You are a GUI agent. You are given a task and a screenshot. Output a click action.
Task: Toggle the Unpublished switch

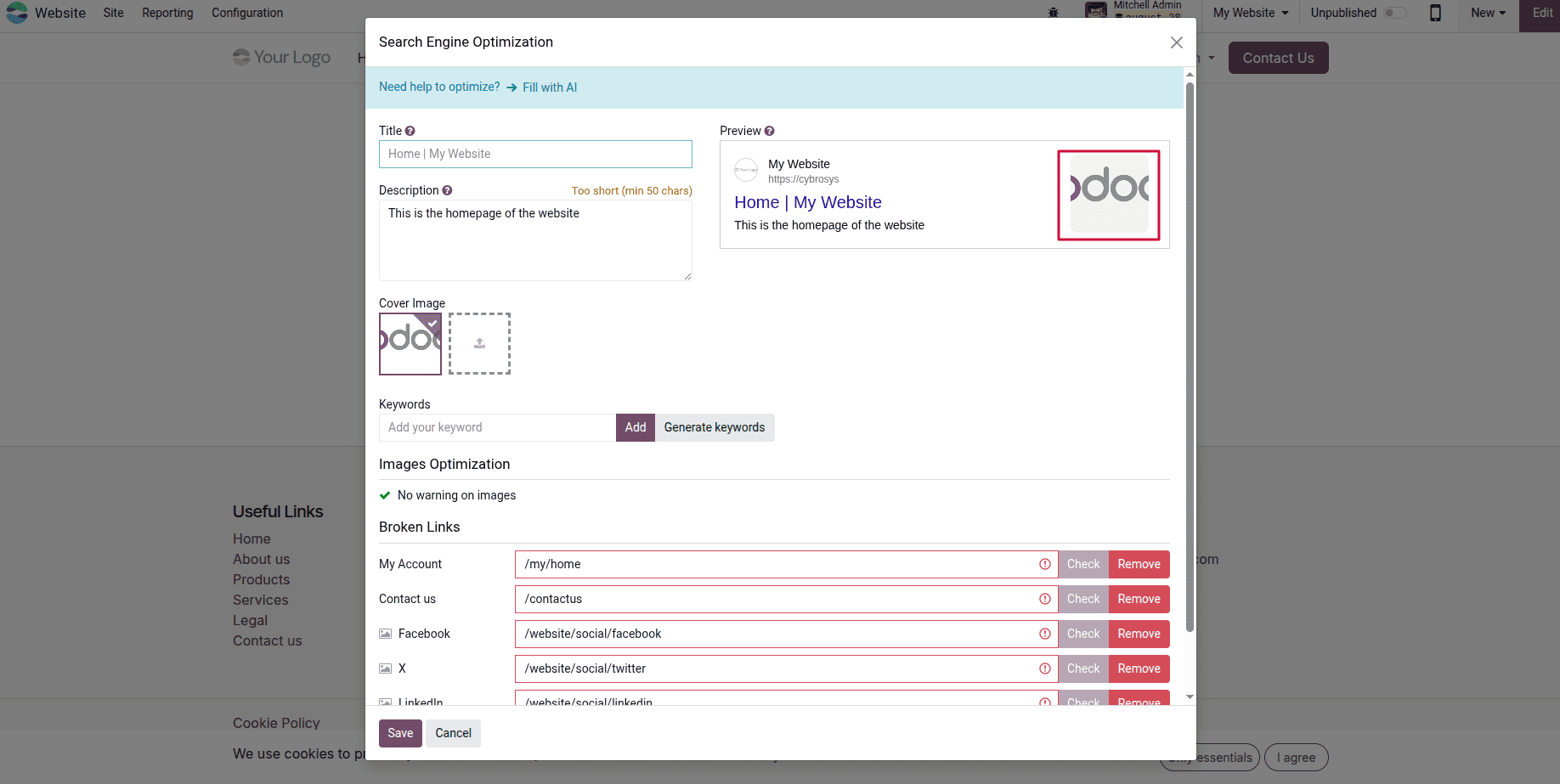pyautogui.click(x=1394, y=13)
